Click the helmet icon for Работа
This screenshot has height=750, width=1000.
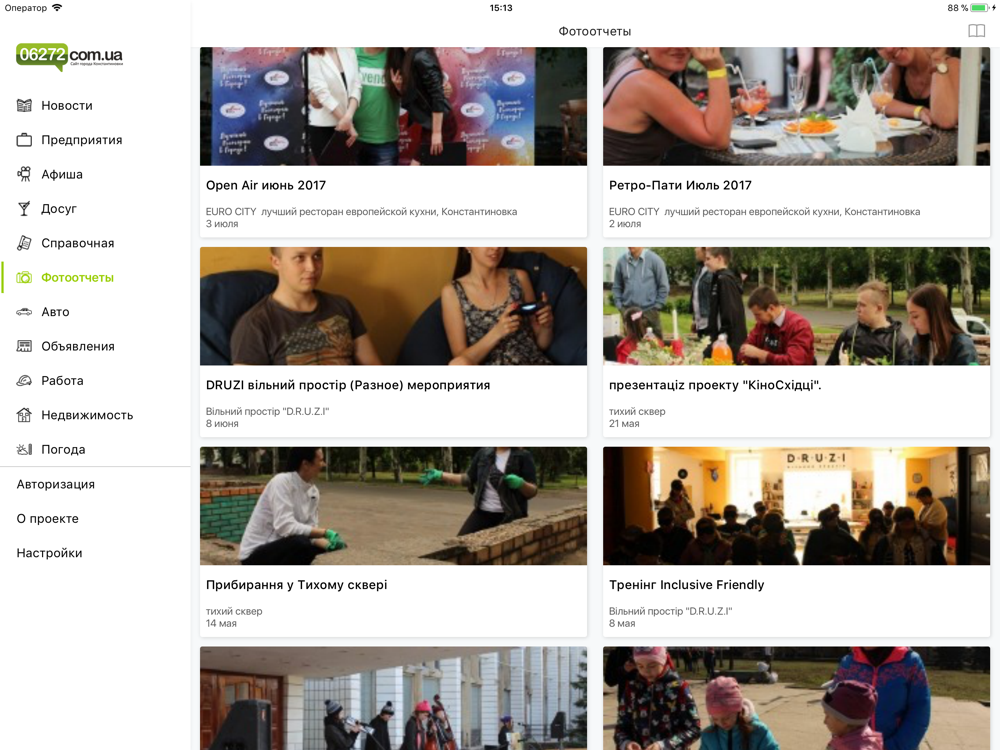coord(24,381)
